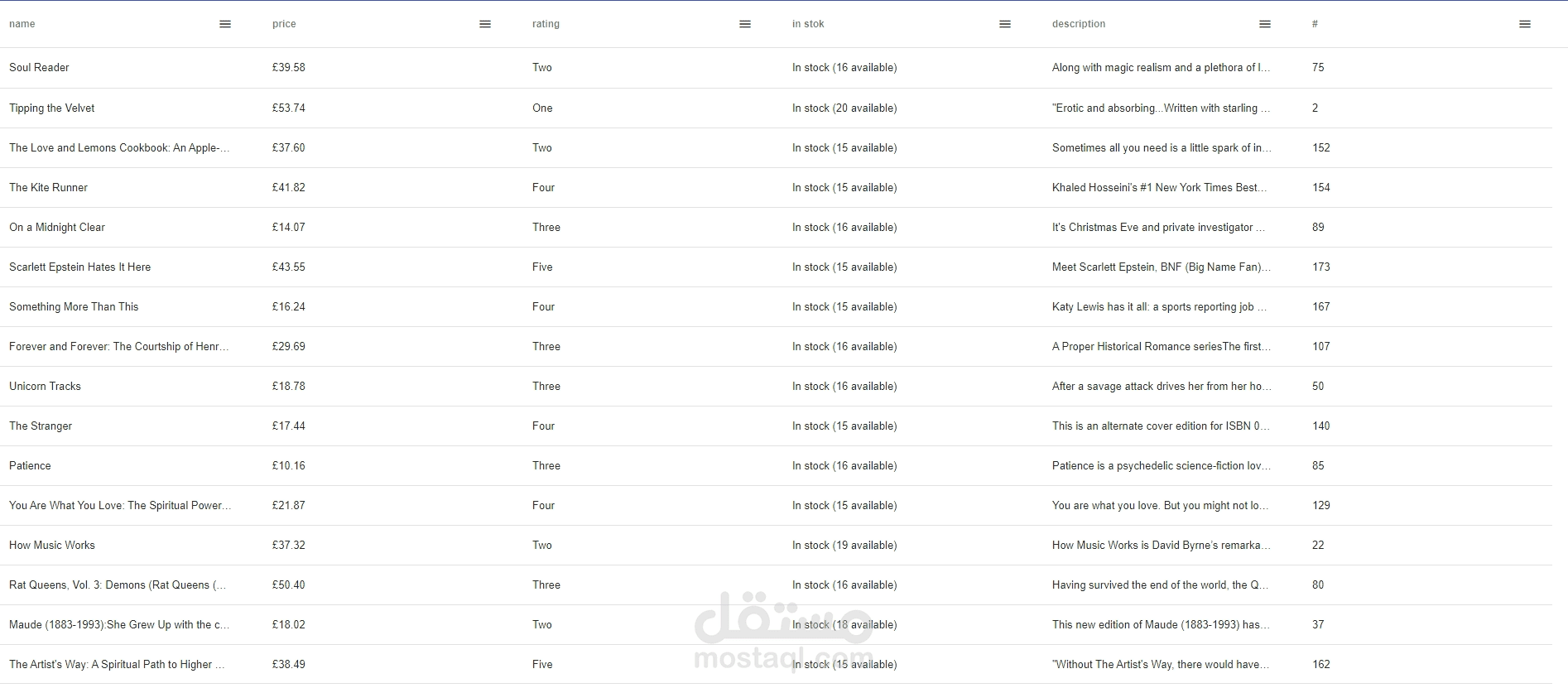Image resolution: width=1568 pixels, height=688 pixels.
Task: Click the Patience name cell
Action: [30, 466]
